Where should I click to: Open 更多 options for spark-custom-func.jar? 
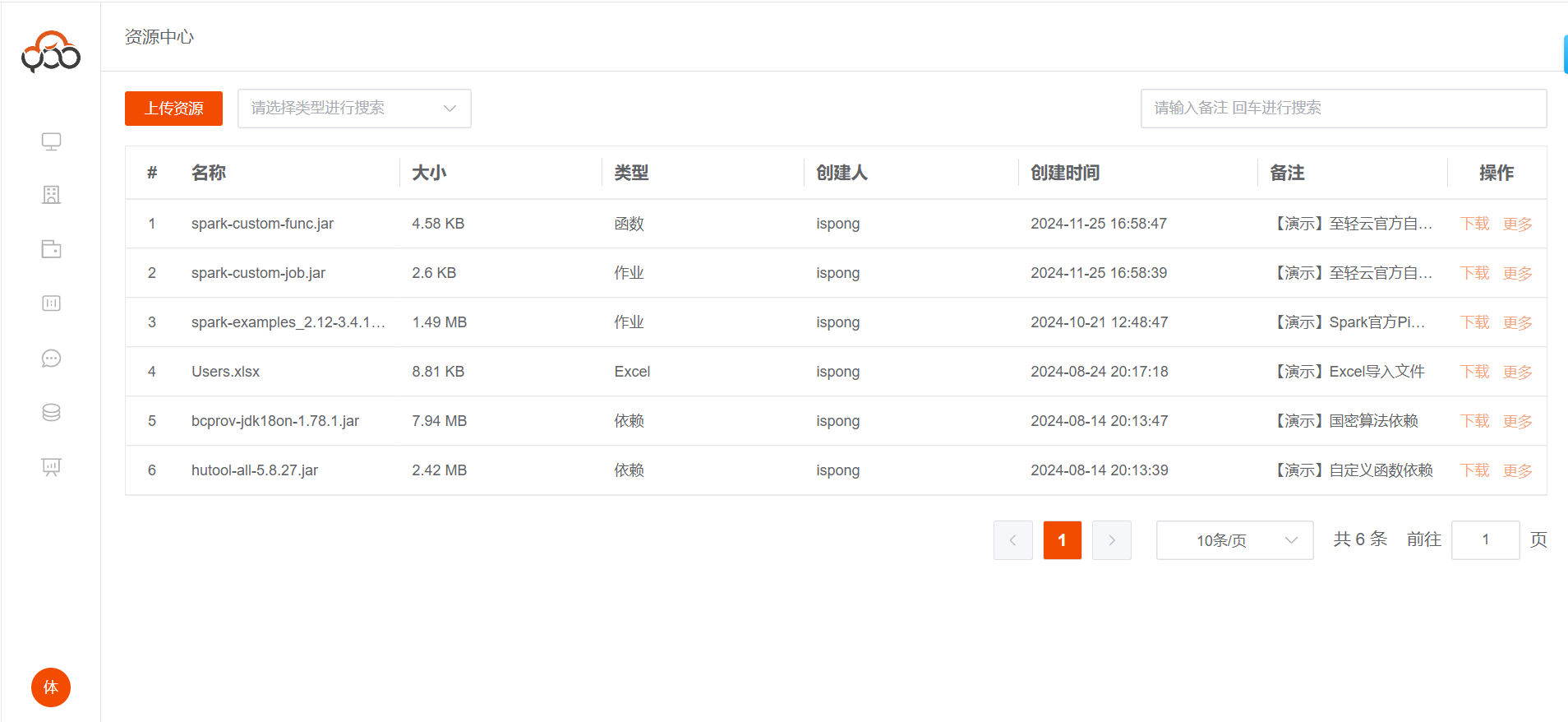point(1517,224)
